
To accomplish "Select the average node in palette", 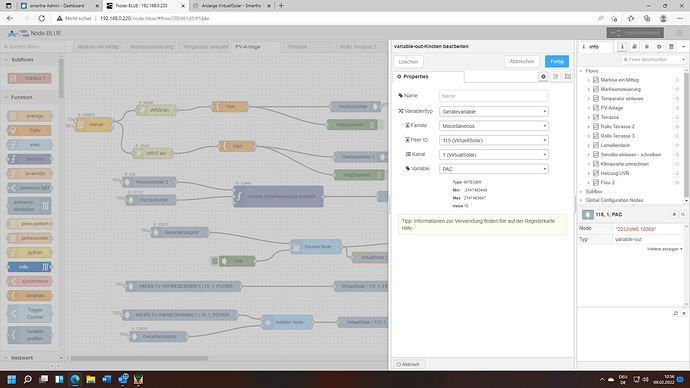I will 29,116.
